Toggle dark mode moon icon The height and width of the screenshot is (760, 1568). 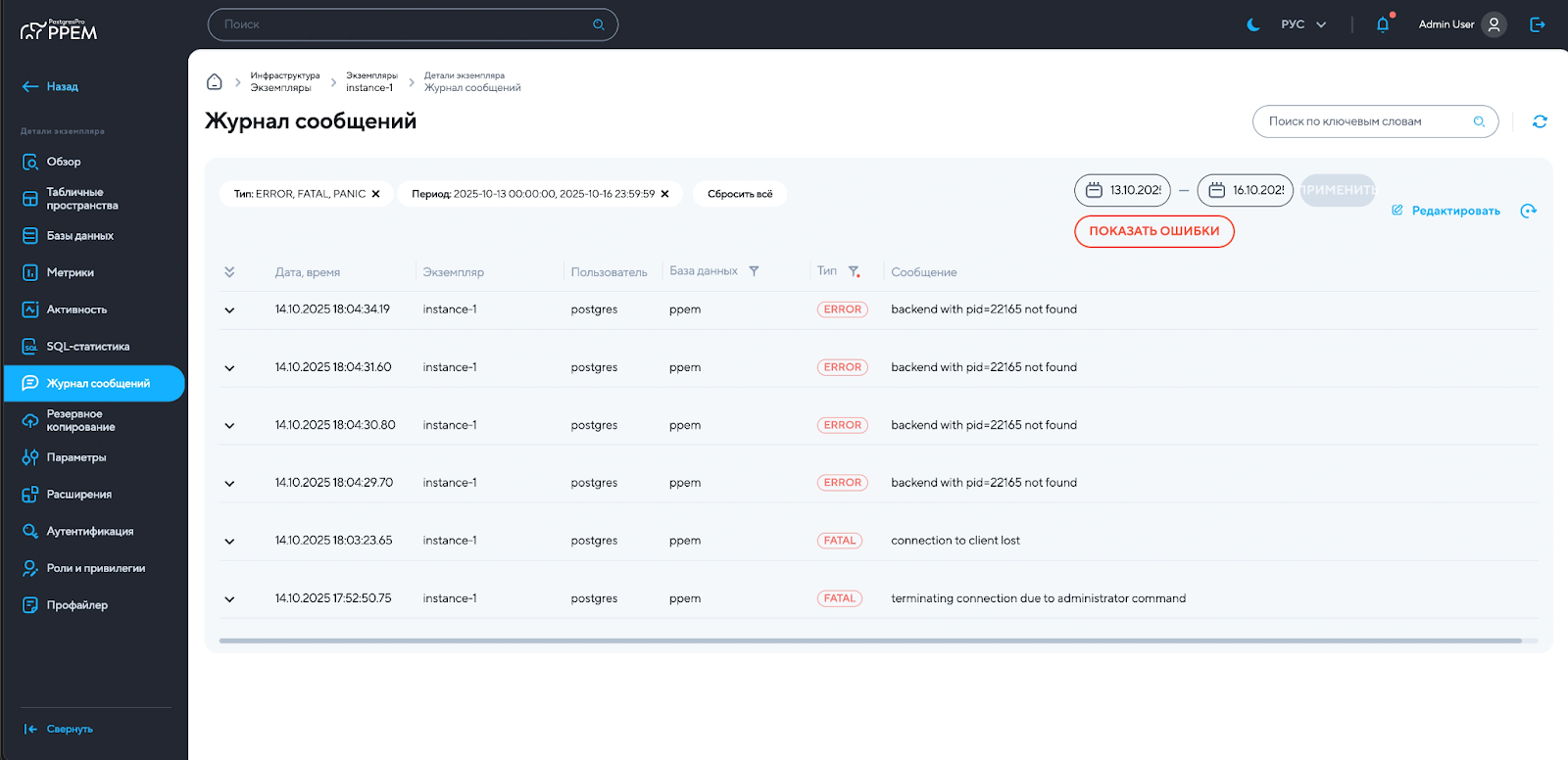(x=1252, y=24)
